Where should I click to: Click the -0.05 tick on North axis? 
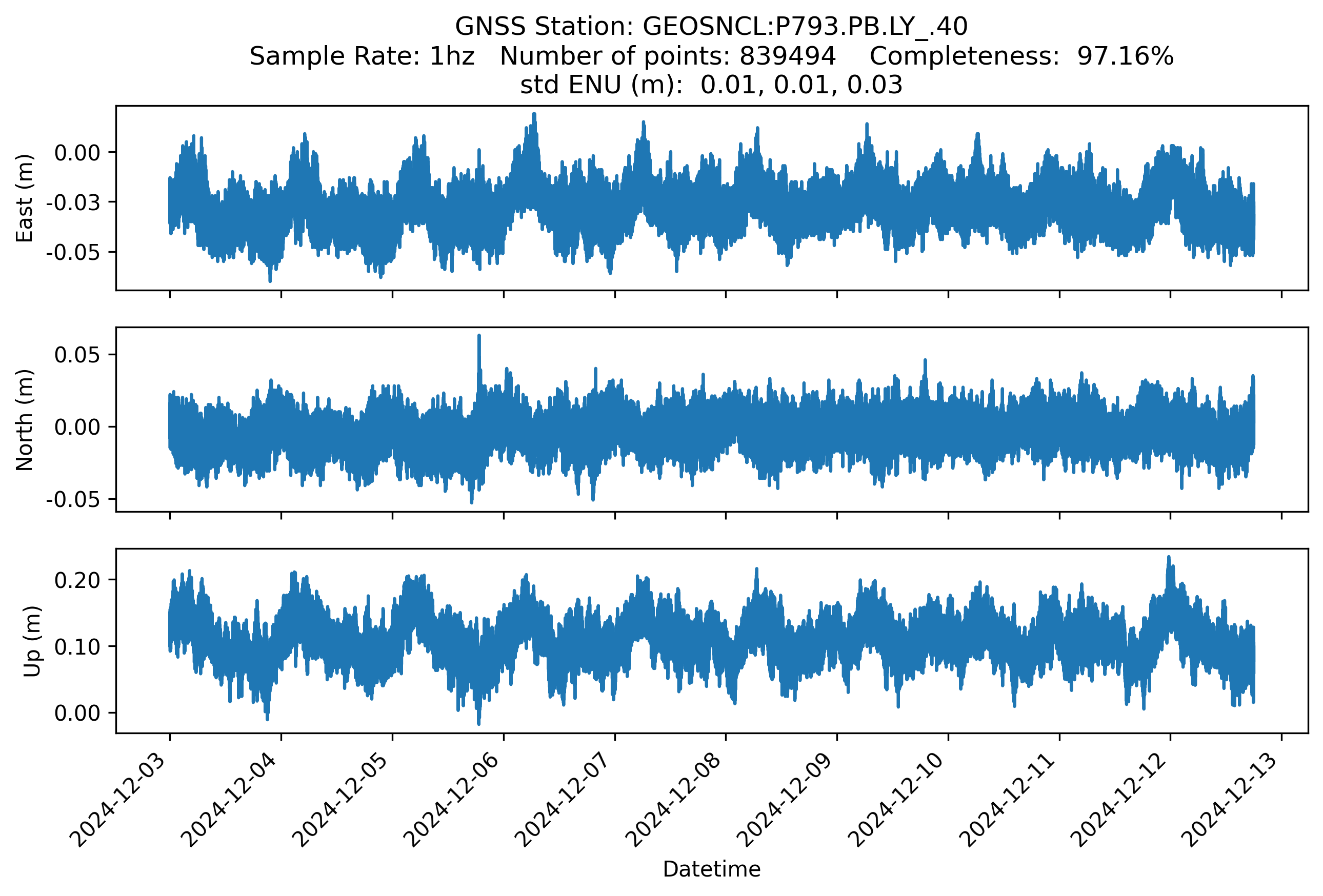pos(73,499)
